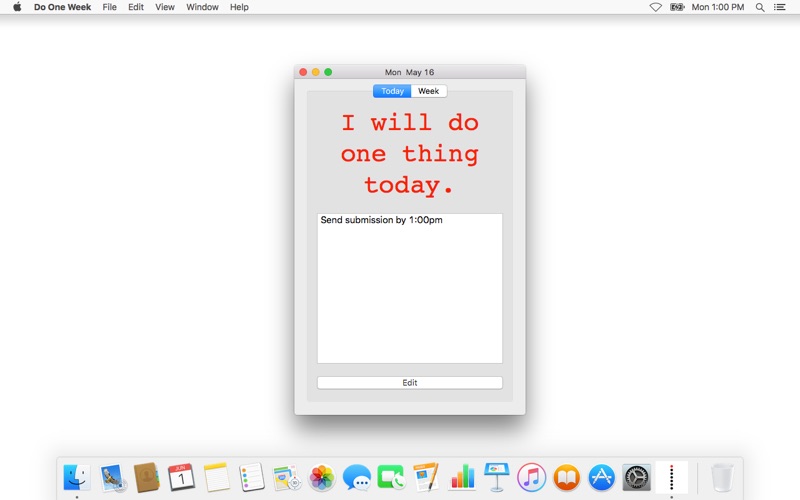Viewport: 800px width, 500px height.
Task: Open the App Store icon
Action: (602, 478)
